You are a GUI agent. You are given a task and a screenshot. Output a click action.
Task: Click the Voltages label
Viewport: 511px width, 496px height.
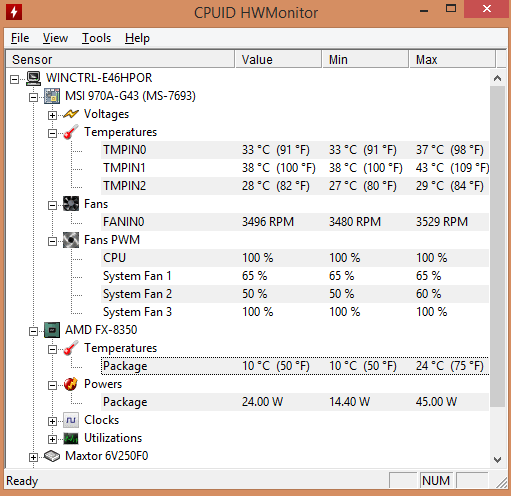[x=106, y=114]
